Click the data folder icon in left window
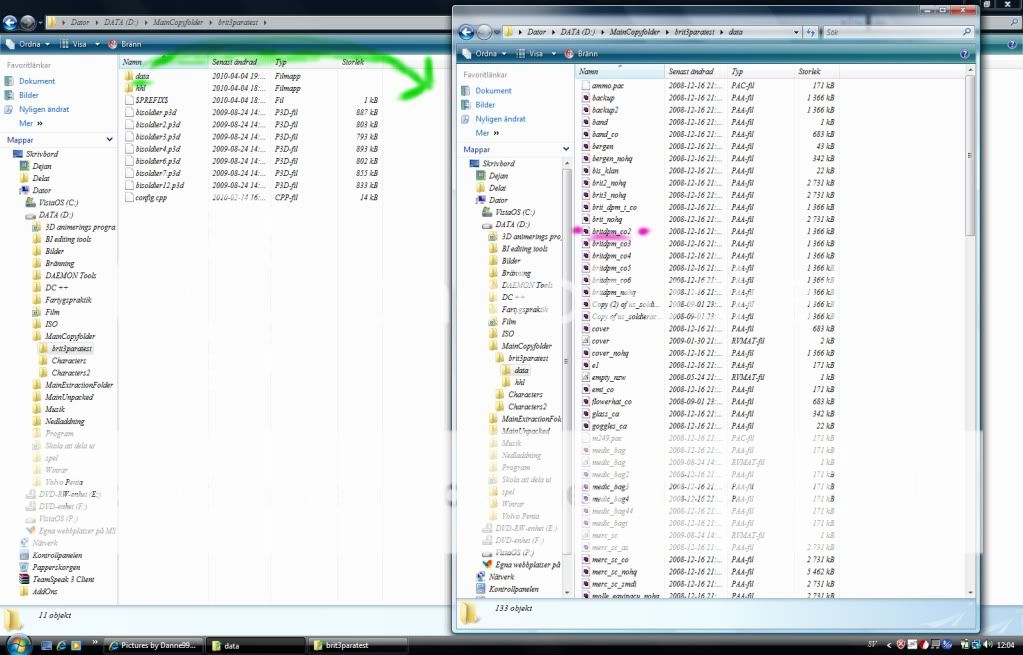 (x=128, y=76)
